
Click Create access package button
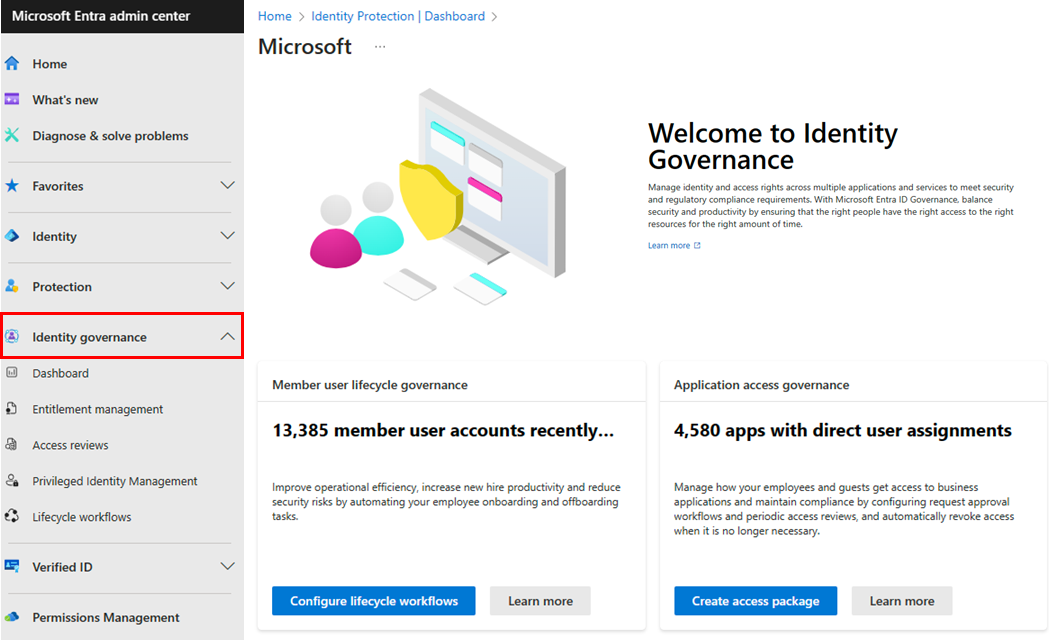point(755,601)
